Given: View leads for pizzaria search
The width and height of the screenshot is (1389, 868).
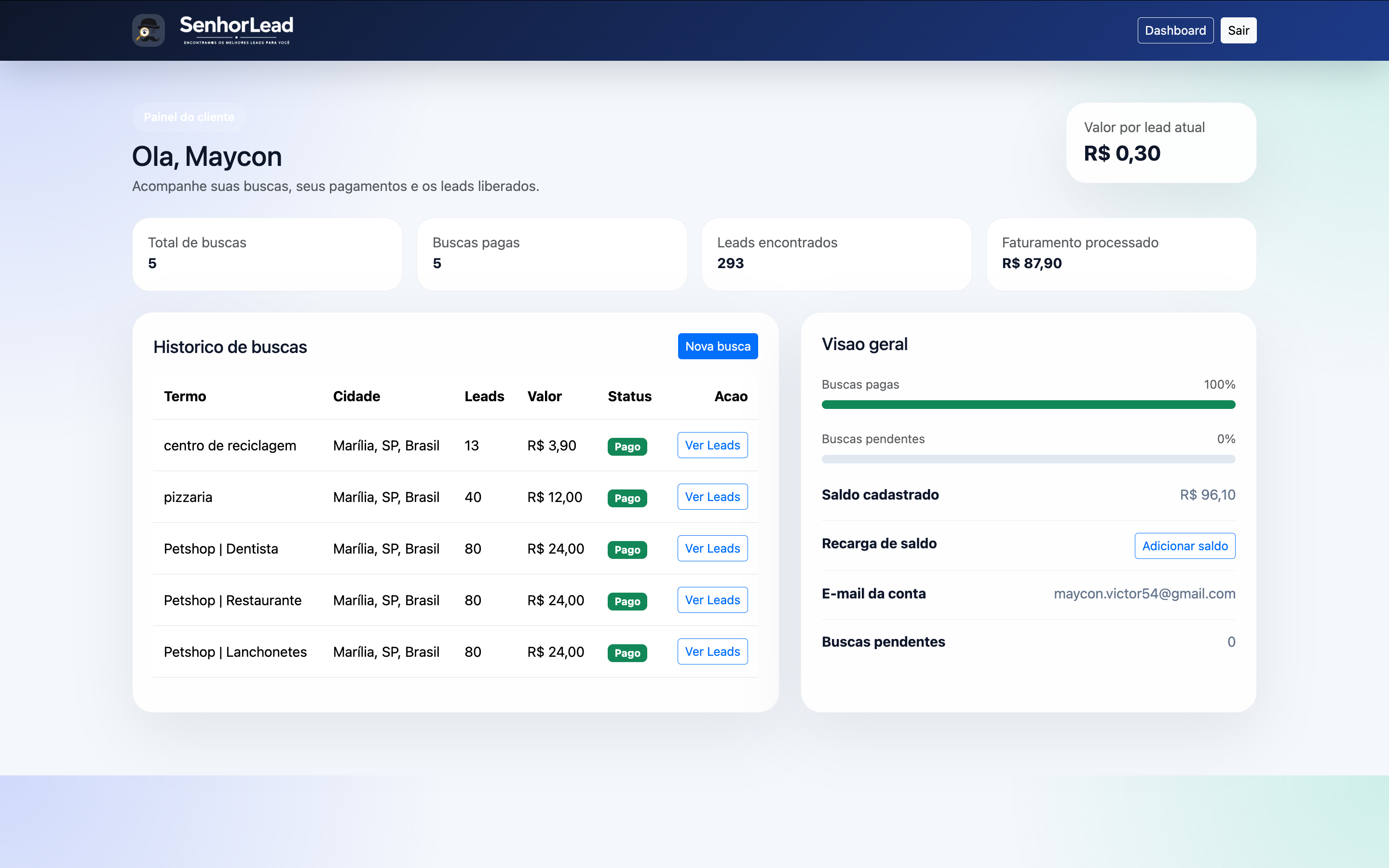Looking at the screenshot, I should pyautogui.click(x=712, y=497).
